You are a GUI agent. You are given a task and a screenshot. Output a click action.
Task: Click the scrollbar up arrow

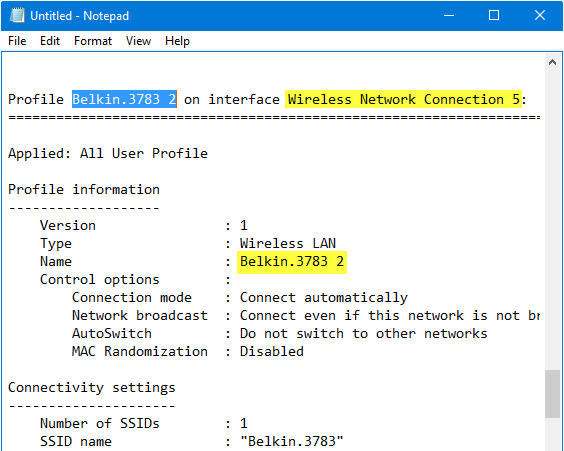point(552,63)
